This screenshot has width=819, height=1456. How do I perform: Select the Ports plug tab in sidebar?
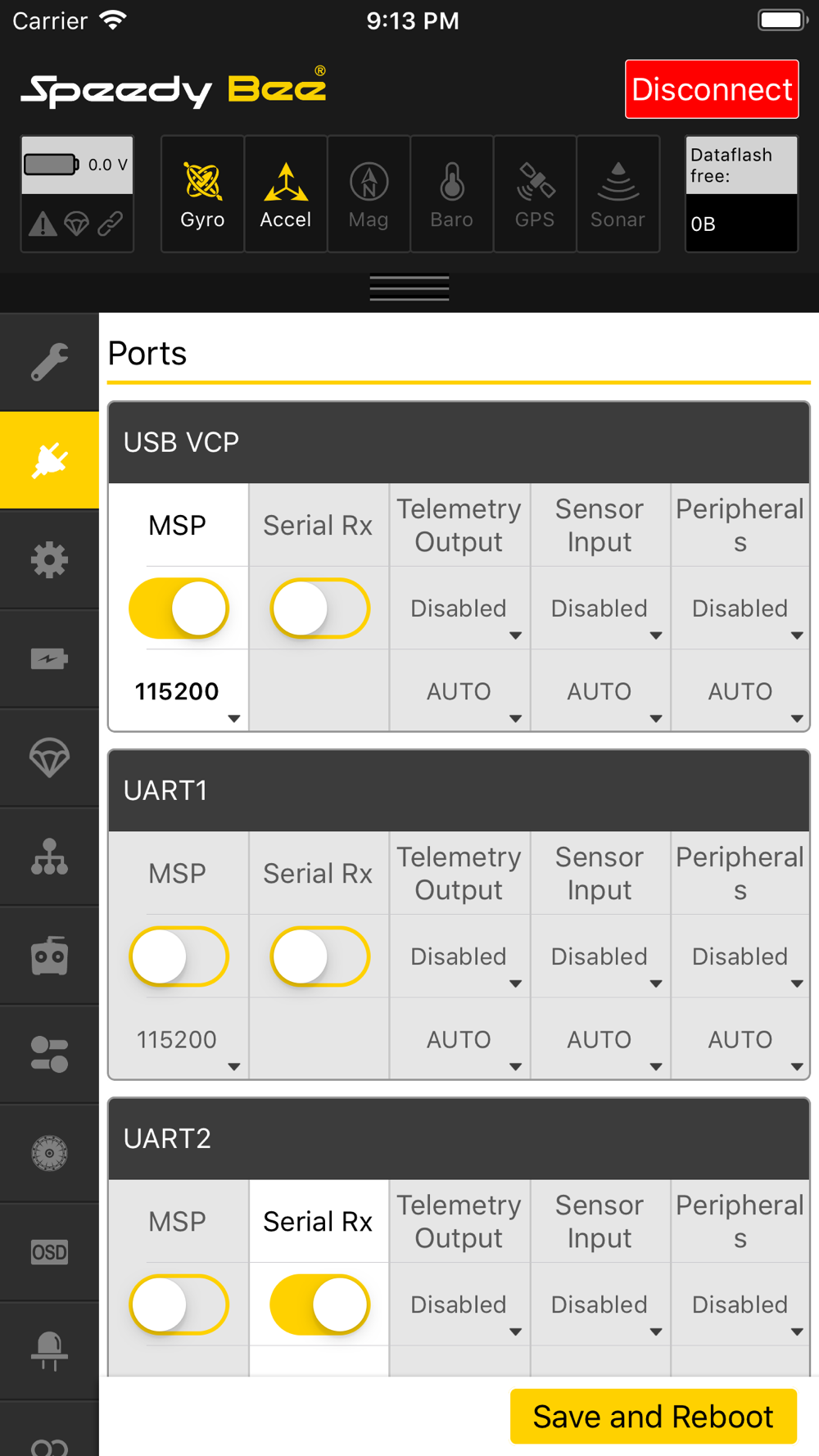49,461
